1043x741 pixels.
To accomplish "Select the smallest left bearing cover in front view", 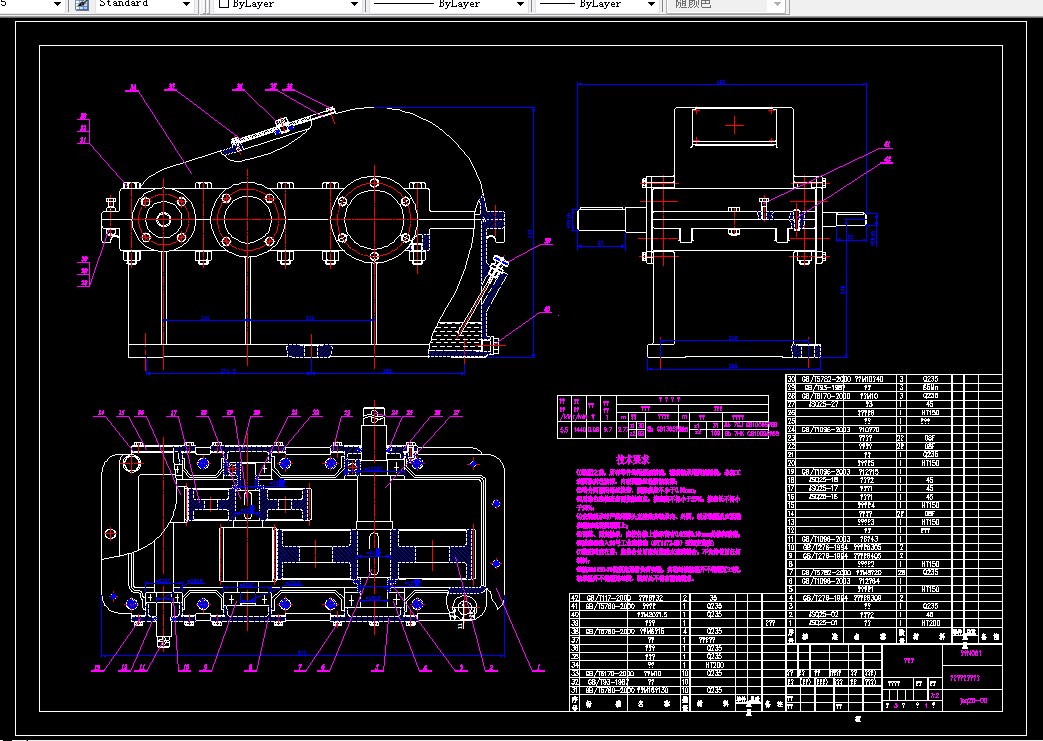I will tap(163, 219).
